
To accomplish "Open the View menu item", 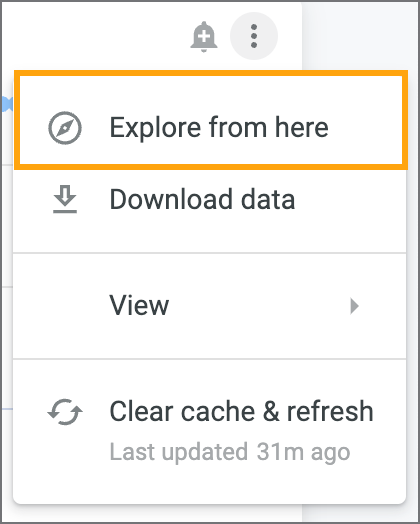I will tap(209, 305).
